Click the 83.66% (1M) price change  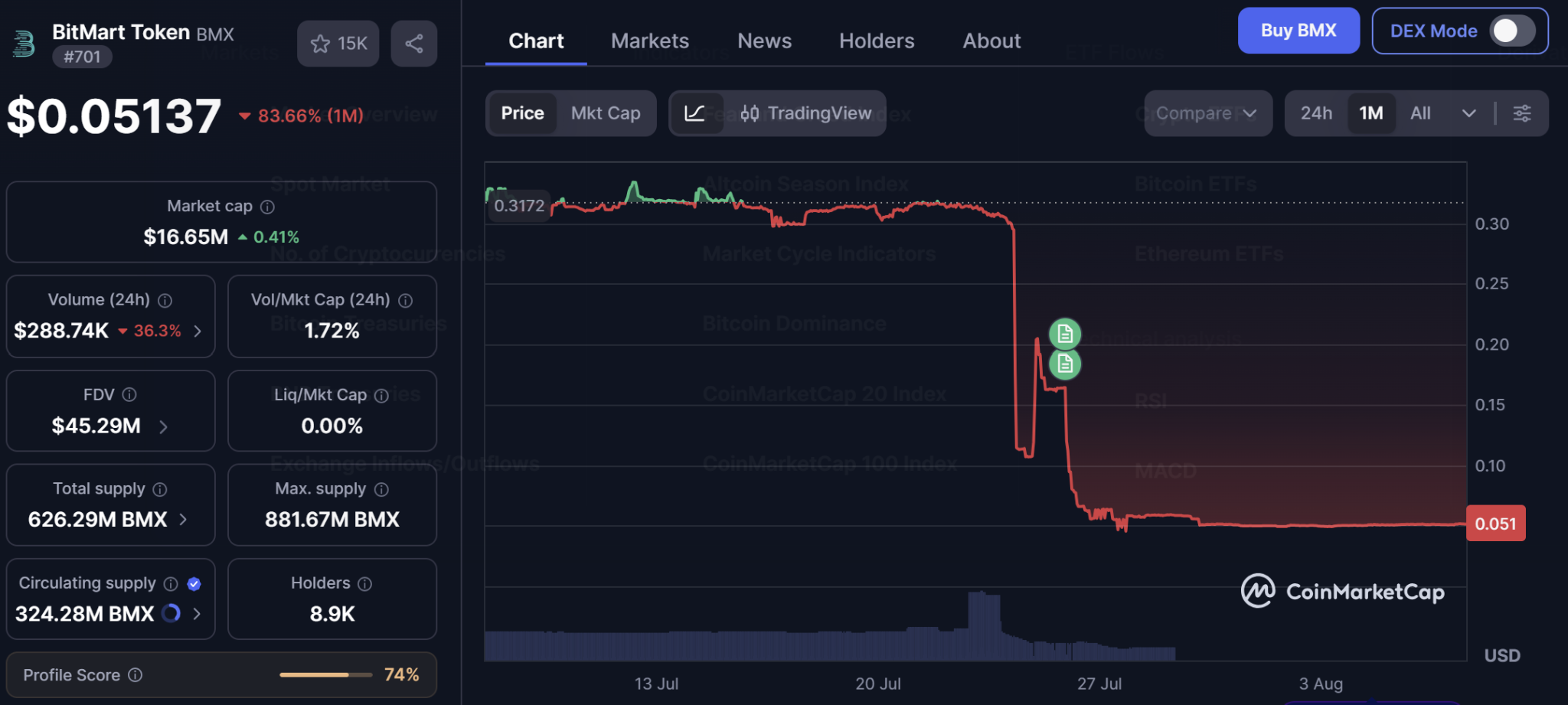click(301, 116)
